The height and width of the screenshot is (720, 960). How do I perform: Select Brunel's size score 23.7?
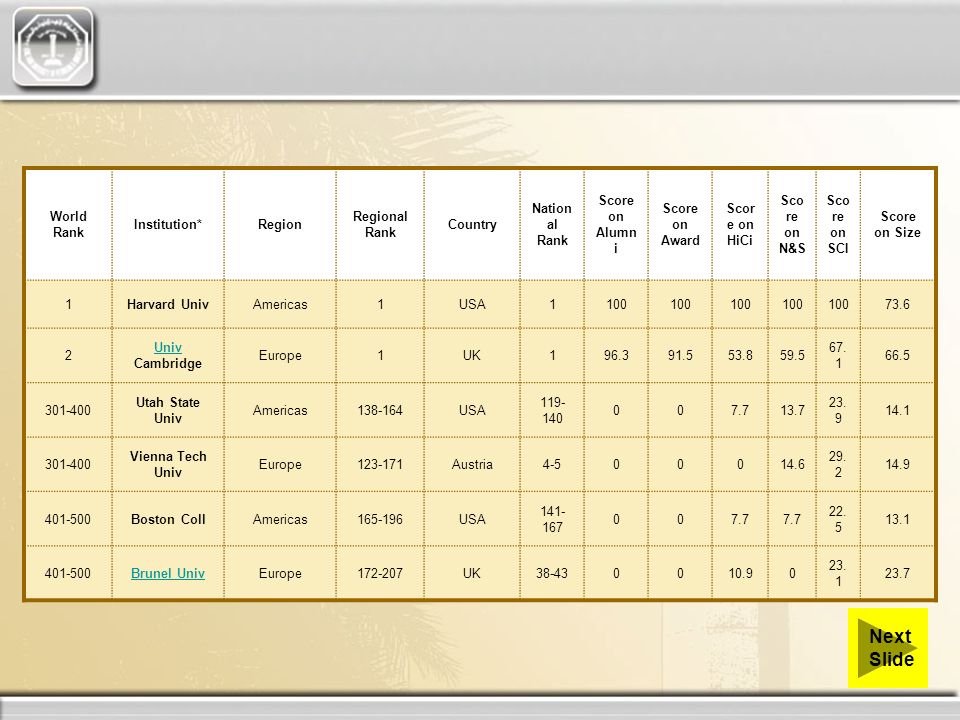pos(898,573)
